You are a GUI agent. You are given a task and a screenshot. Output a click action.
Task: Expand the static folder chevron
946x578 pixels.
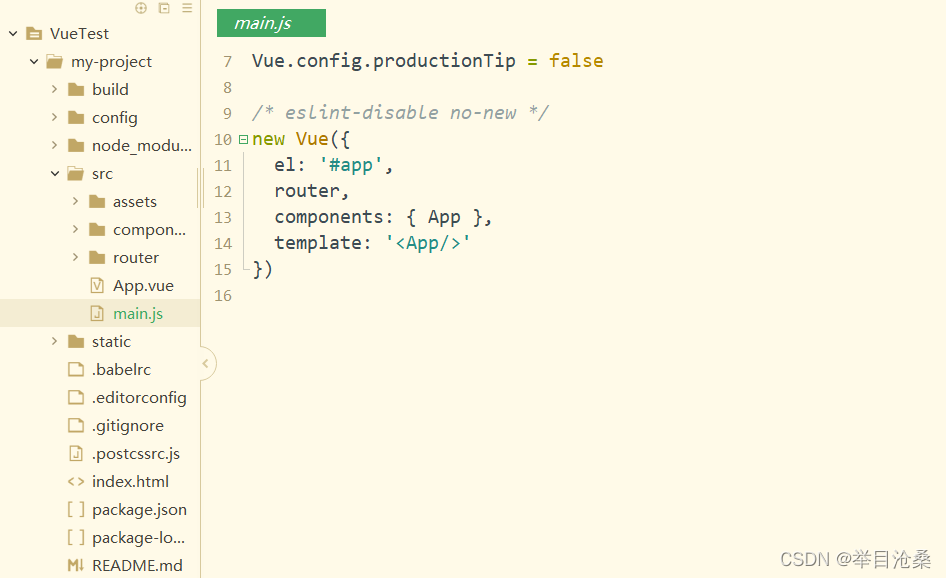(54, 341)
